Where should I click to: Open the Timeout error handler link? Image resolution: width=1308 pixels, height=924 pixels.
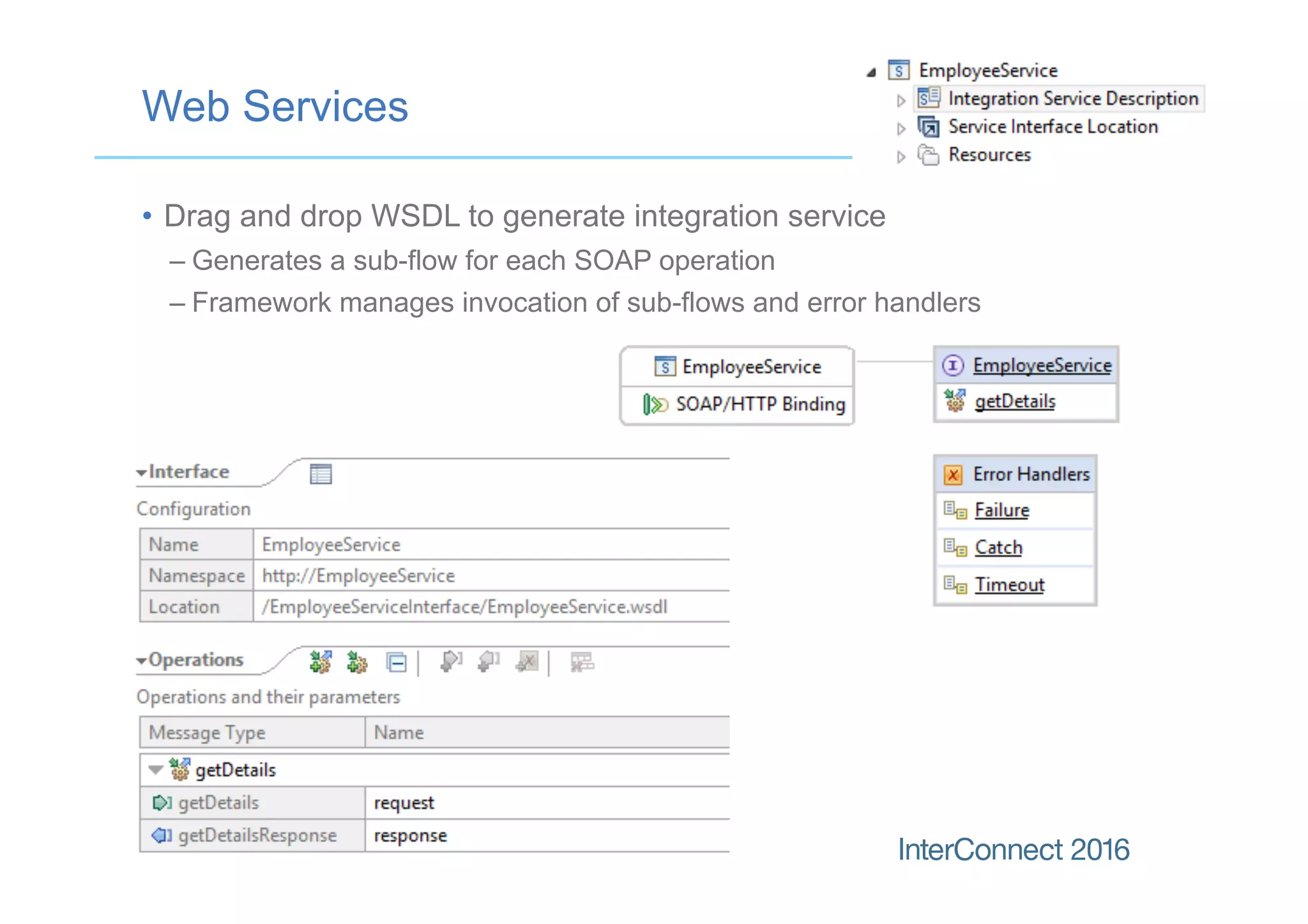coord(1009,584)
